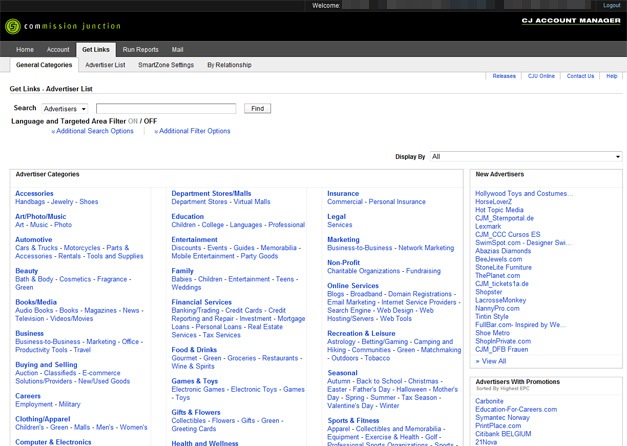
Task: Turn the language filter OFF
Action: point(150,121)
